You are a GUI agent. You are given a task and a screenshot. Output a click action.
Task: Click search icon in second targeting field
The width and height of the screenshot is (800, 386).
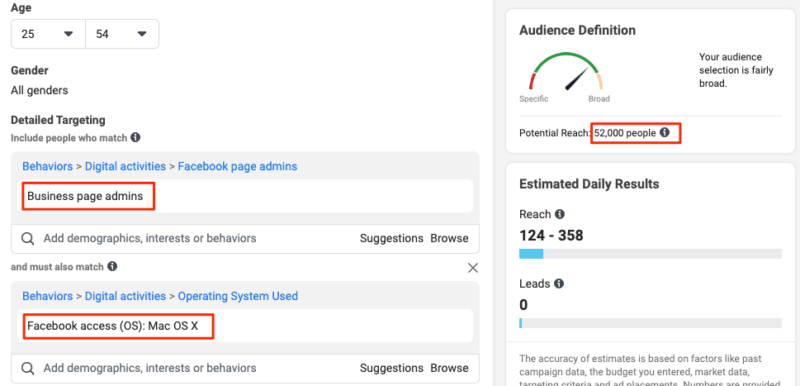pos(28,368)
